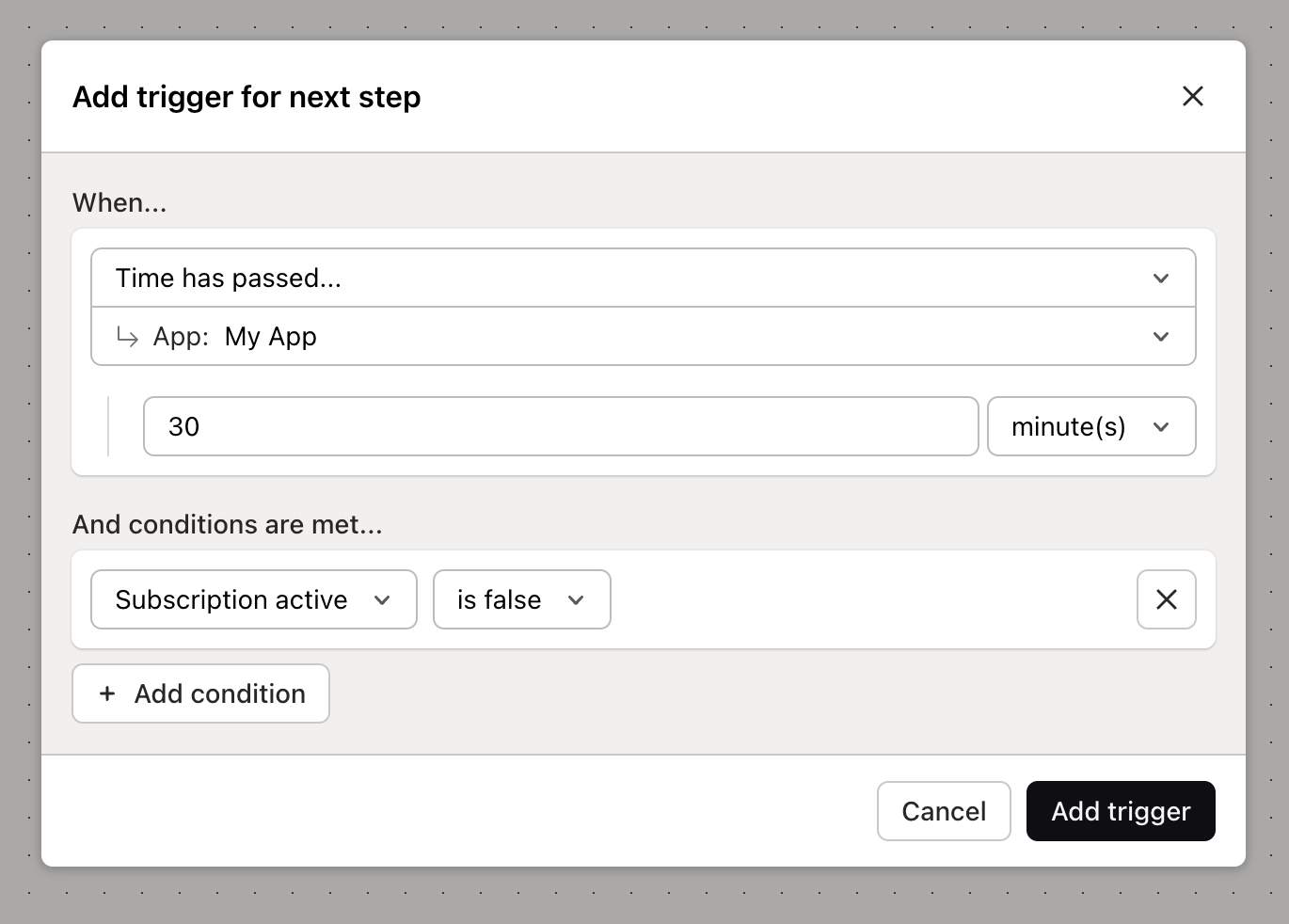Click the When... section label
Image resolution: width=1289 pixels, height=924 pixels.
[119, 202]
